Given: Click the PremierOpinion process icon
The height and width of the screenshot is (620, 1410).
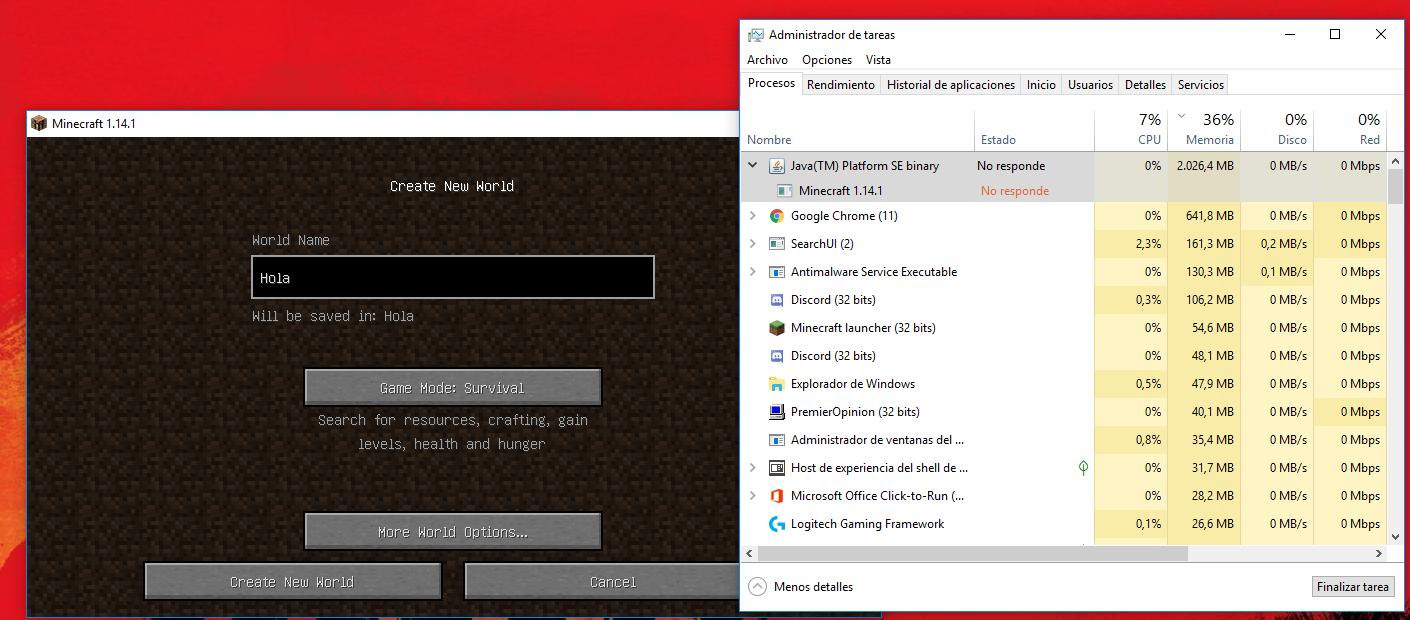Looking at the screenshot, I should (777, 412).
